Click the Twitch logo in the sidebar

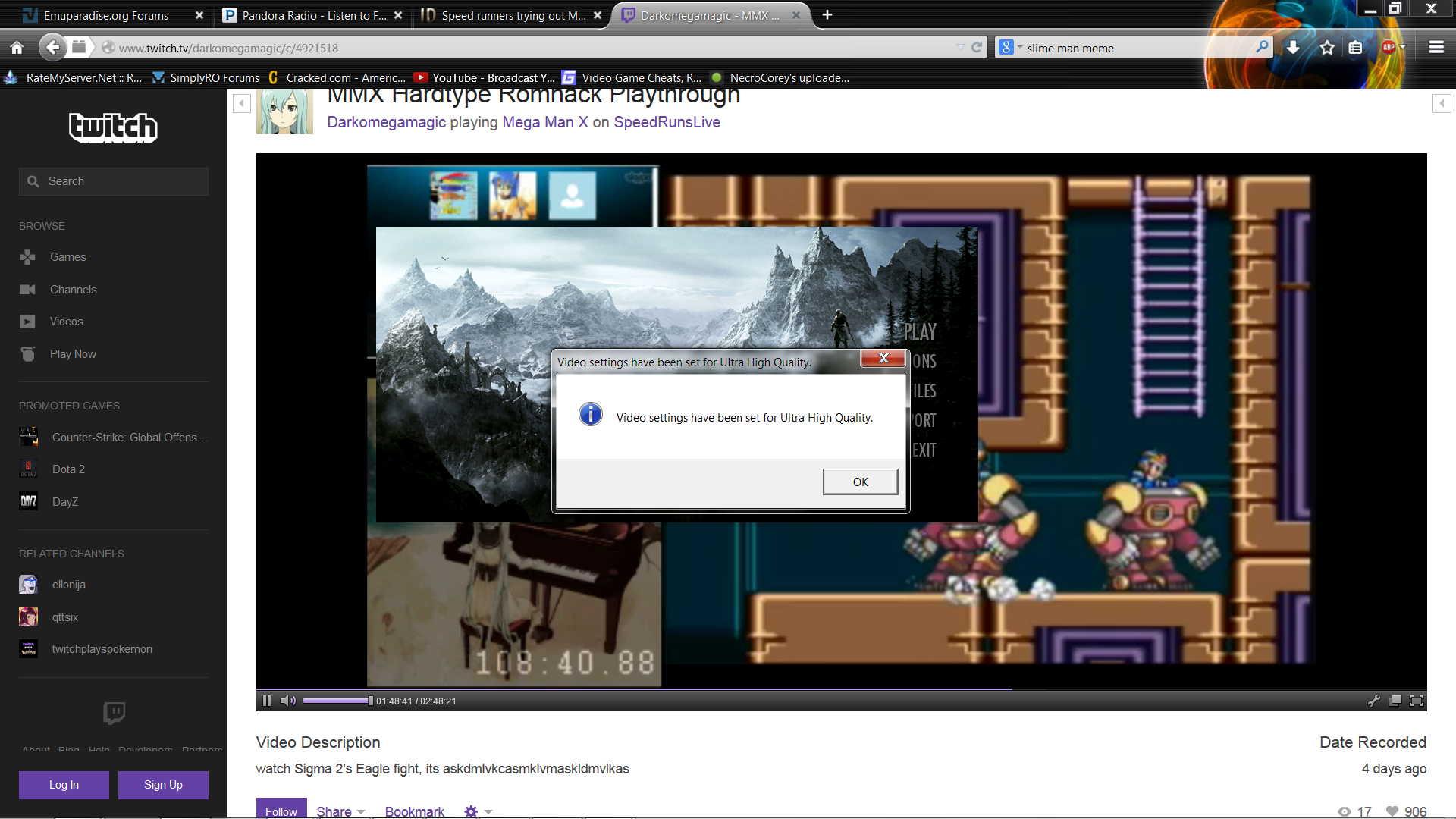pyautogui.click(x=113, y=127)
